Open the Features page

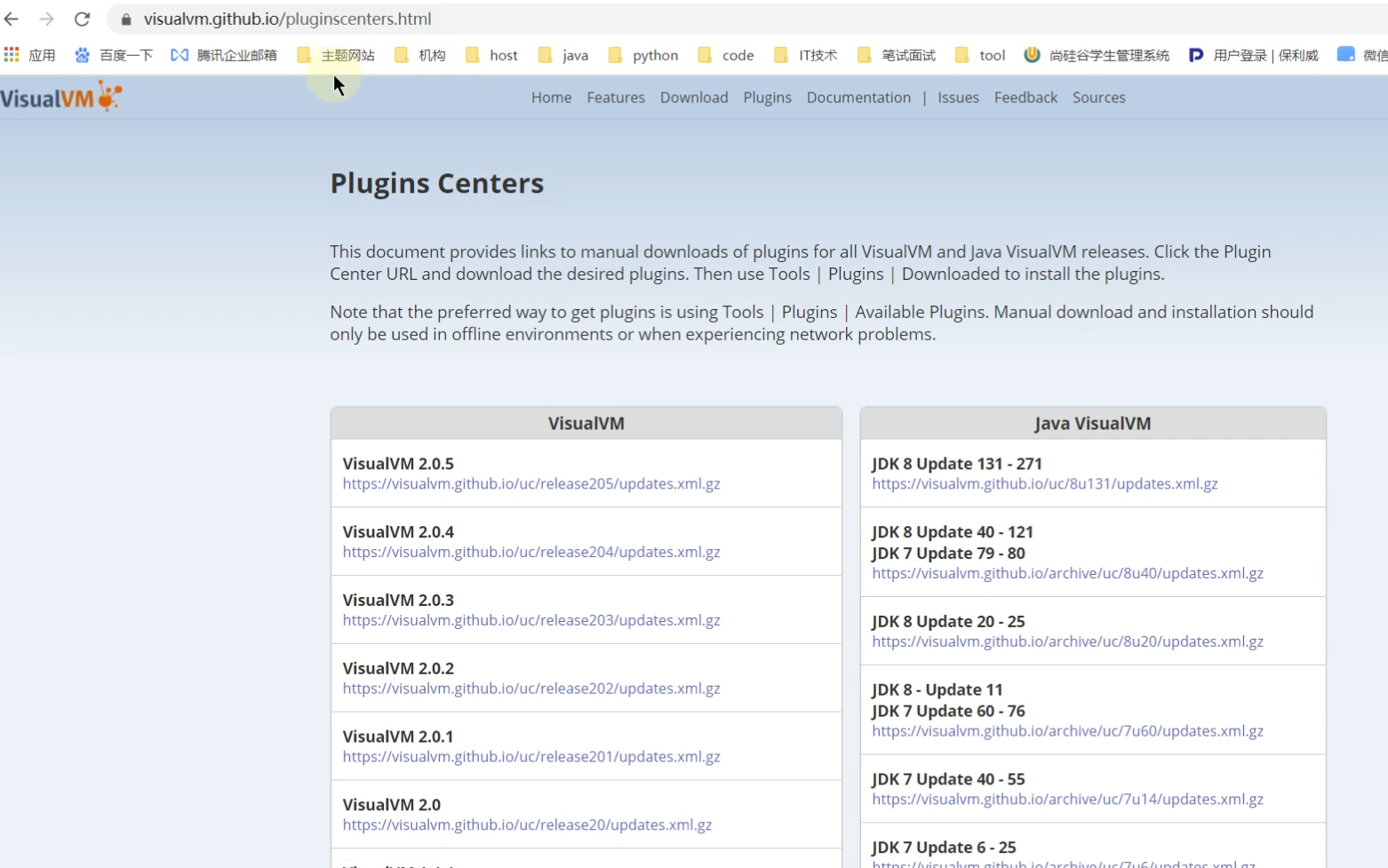pos(616,98)
